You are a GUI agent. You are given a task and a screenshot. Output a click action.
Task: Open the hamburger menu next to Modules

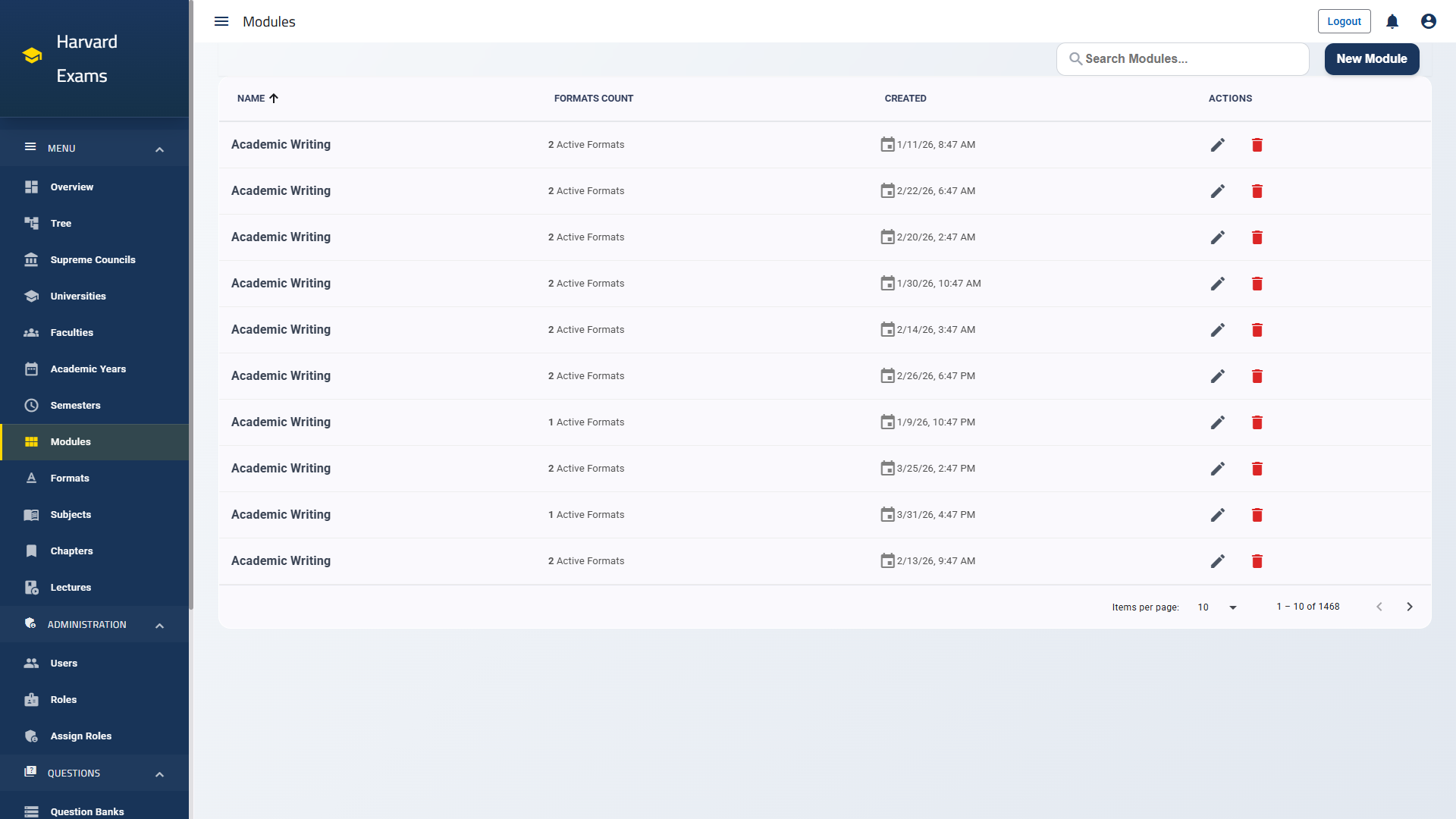point(221,21)
